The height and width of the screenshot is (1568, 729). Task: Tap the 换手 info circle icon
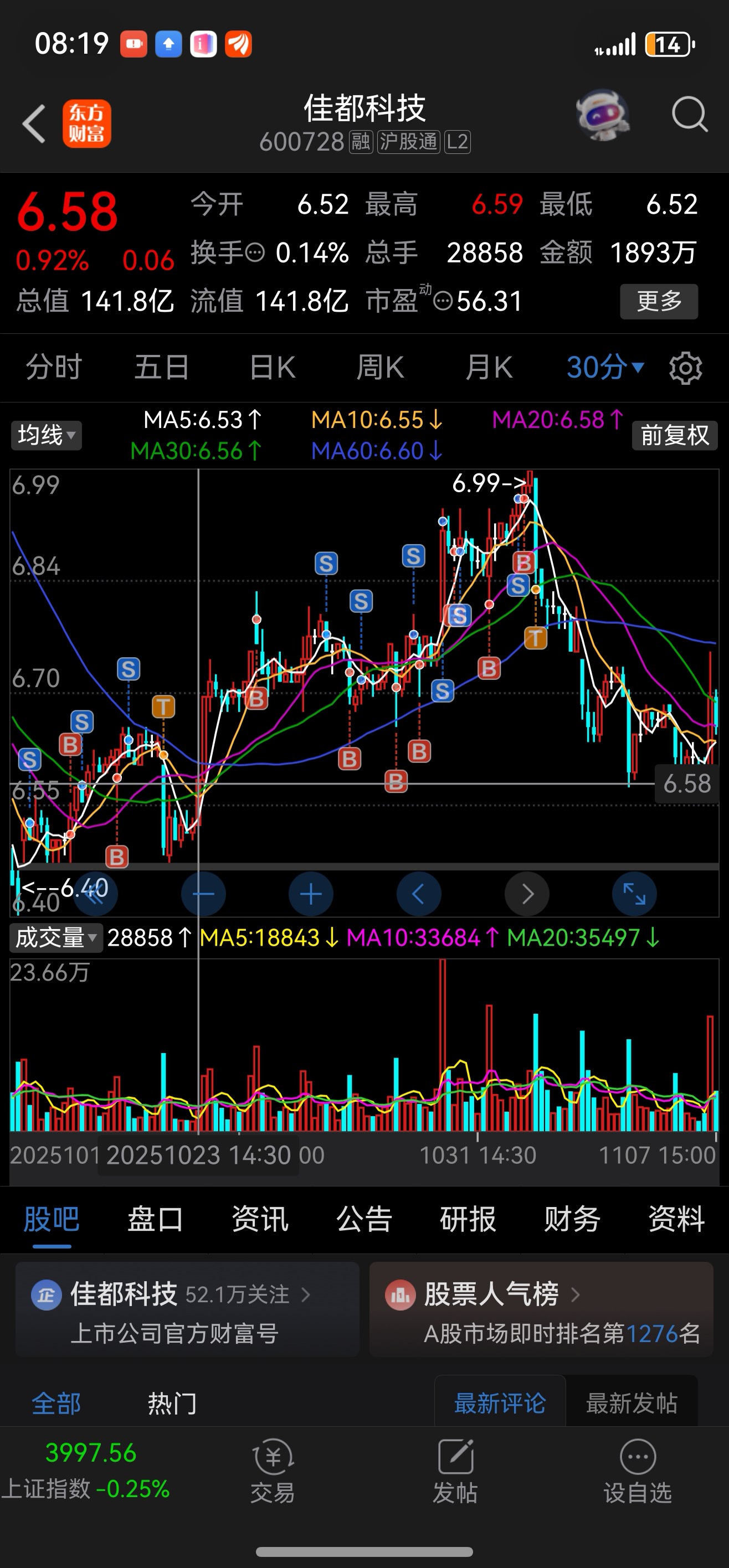pos(255,252)
